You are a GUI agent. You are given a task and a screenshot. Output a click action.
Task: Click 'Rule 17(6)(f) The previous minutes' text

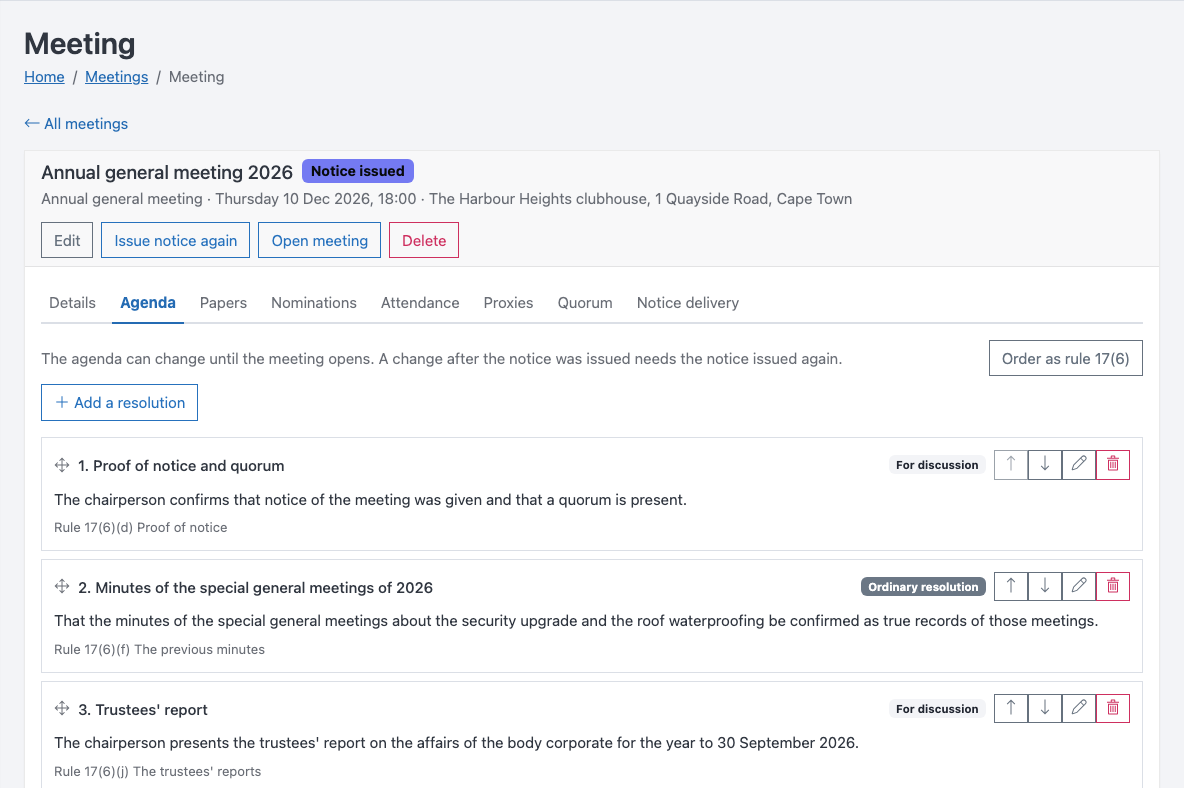[159, 650]
